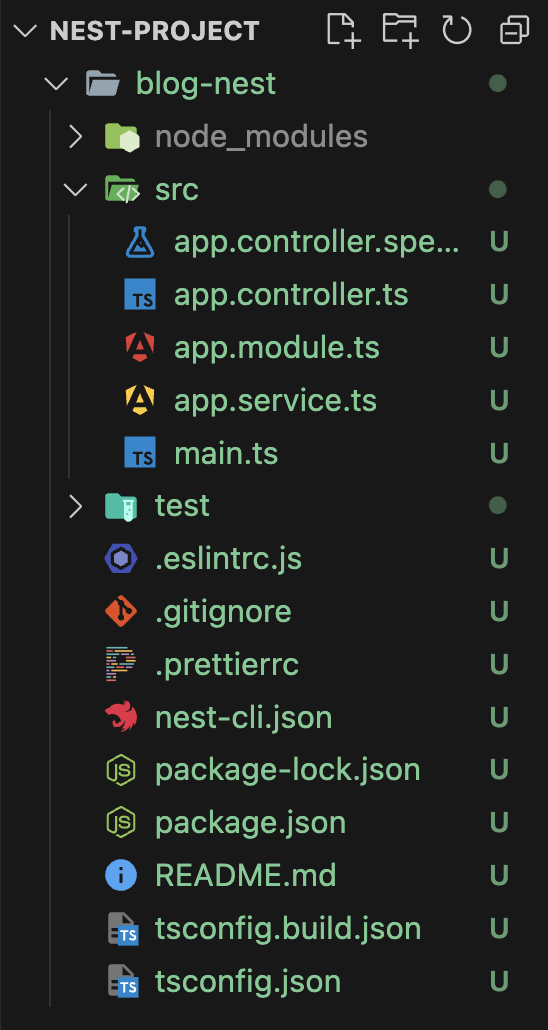Select tsconfig.build.json in the tree
The image size is (548, 1030).
click(288, 928)
